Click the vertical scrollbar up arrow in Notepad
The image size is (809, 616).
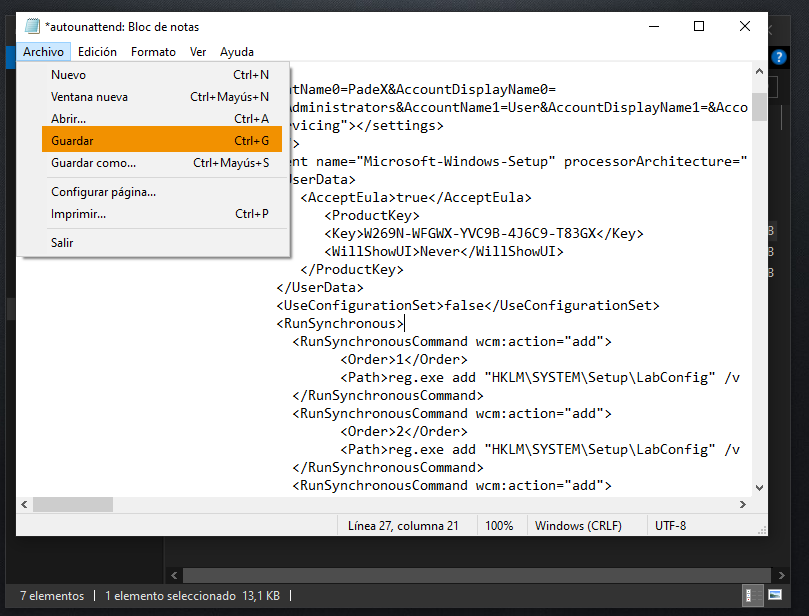click(x=759, y=72)
